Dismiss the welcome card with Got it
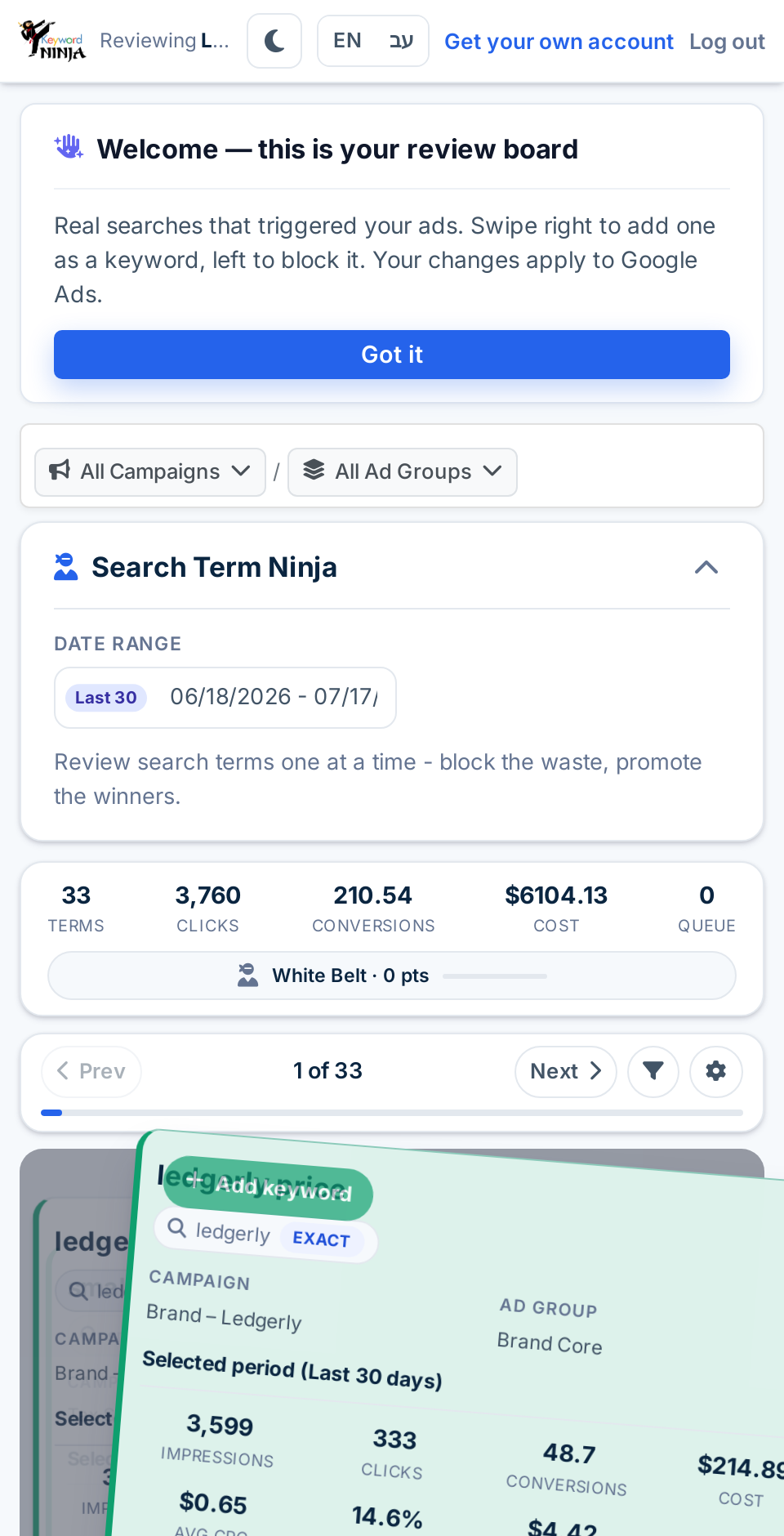Viewport: 784px width, 1536px height. pyautogui.click(x=392, y=355)
